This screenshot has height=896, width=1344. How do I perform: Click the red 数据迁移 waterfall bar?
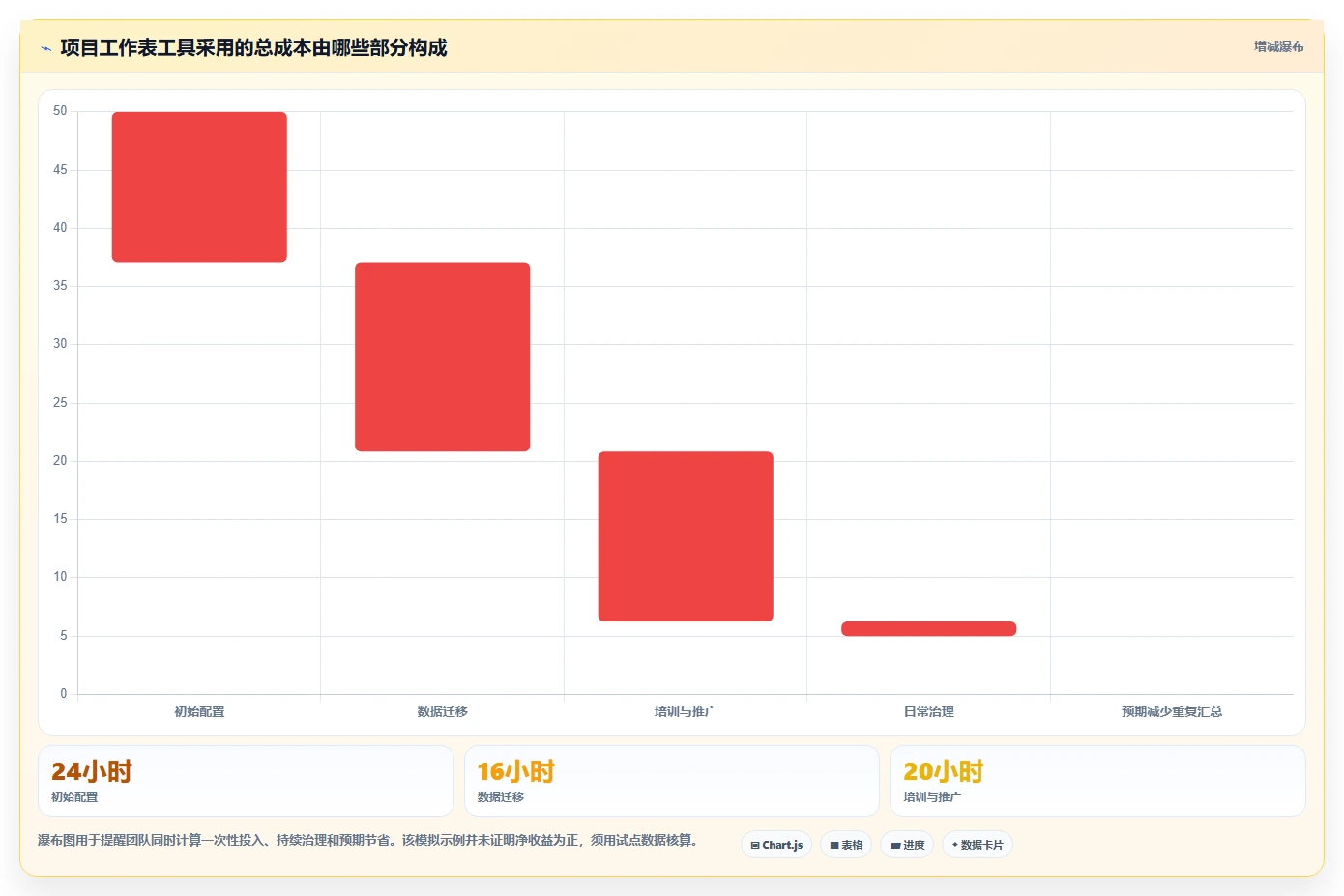coord(442,357)
